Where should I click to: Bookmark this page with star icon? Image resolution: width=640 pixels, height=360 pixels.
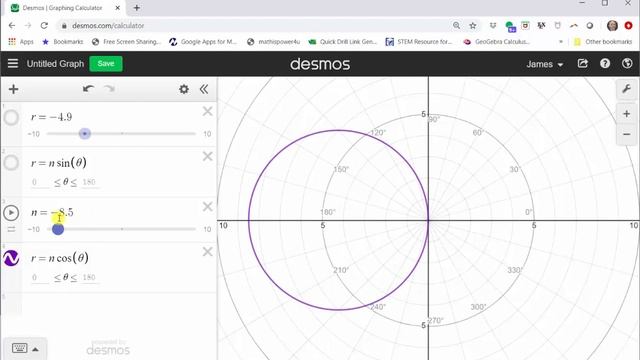473,25
